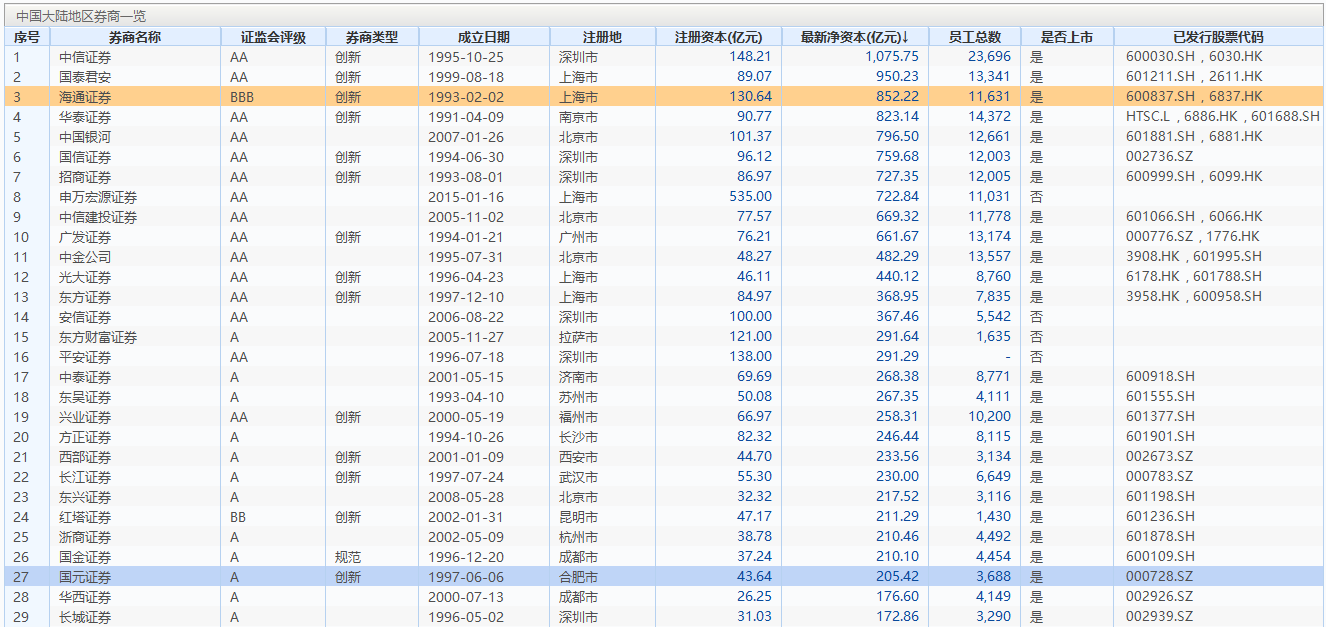
Task: Click the highlighted 海通证券 name
Action: point(85,97)
